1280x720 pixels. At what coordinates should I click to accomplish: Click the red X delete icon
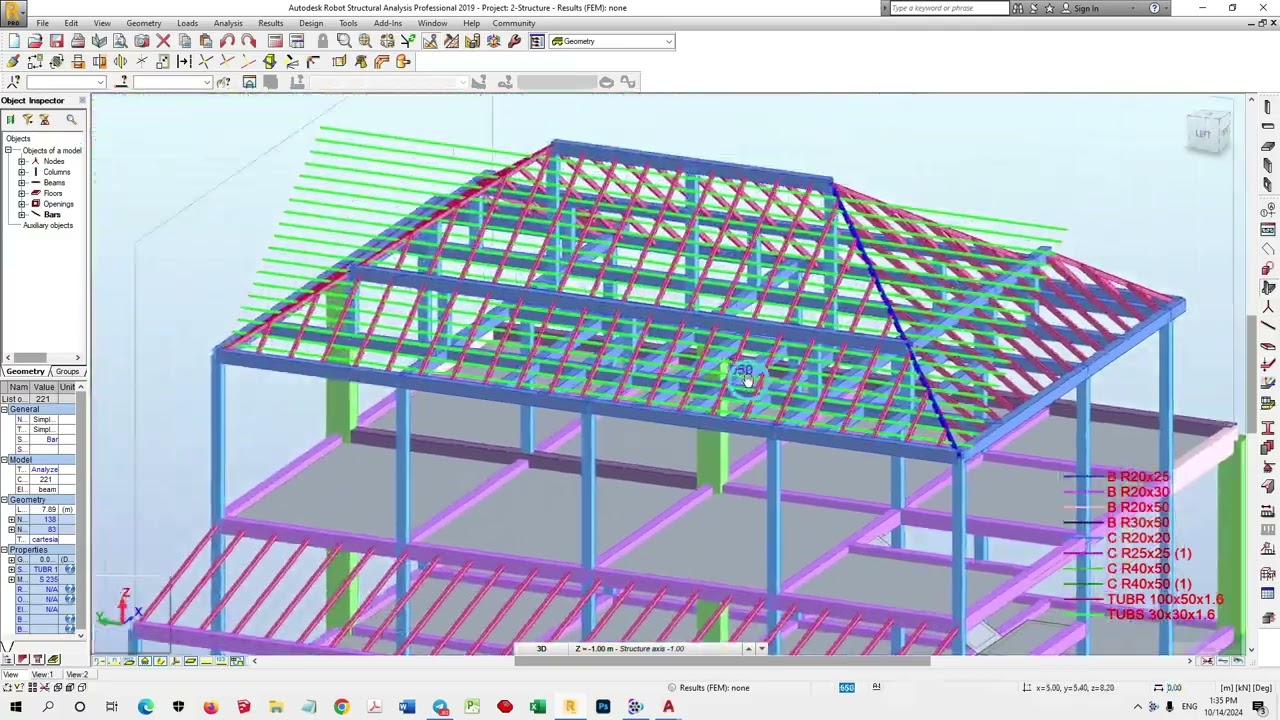(x=163, y=41)
